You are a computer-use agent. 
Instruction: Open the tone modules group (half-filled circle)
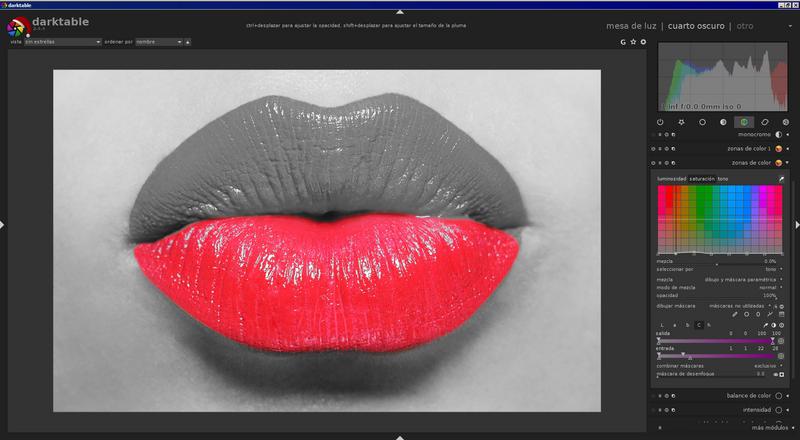coord(723,122)
